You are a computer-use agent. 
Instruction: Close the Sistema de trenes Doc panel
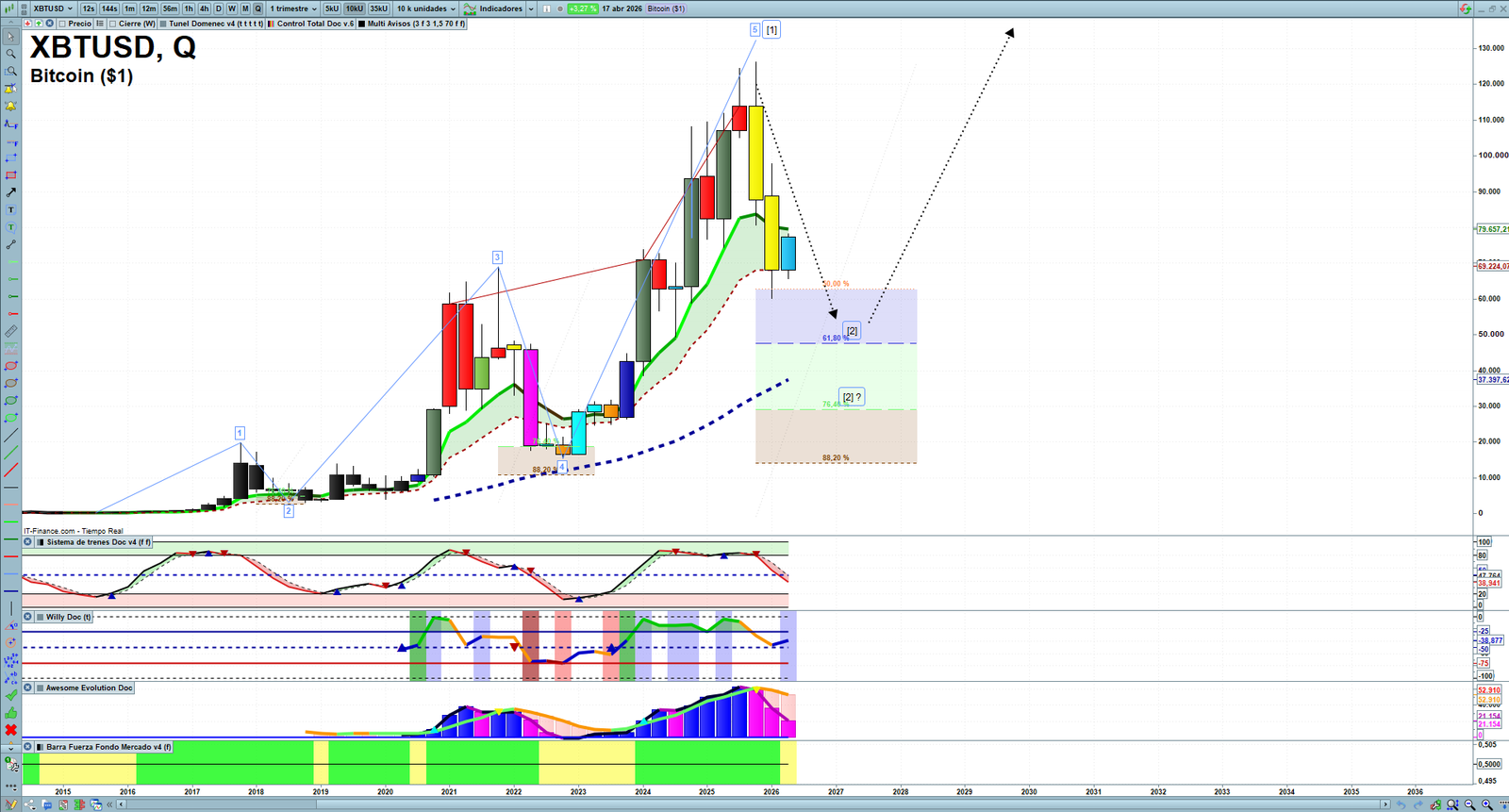[27, 542]
